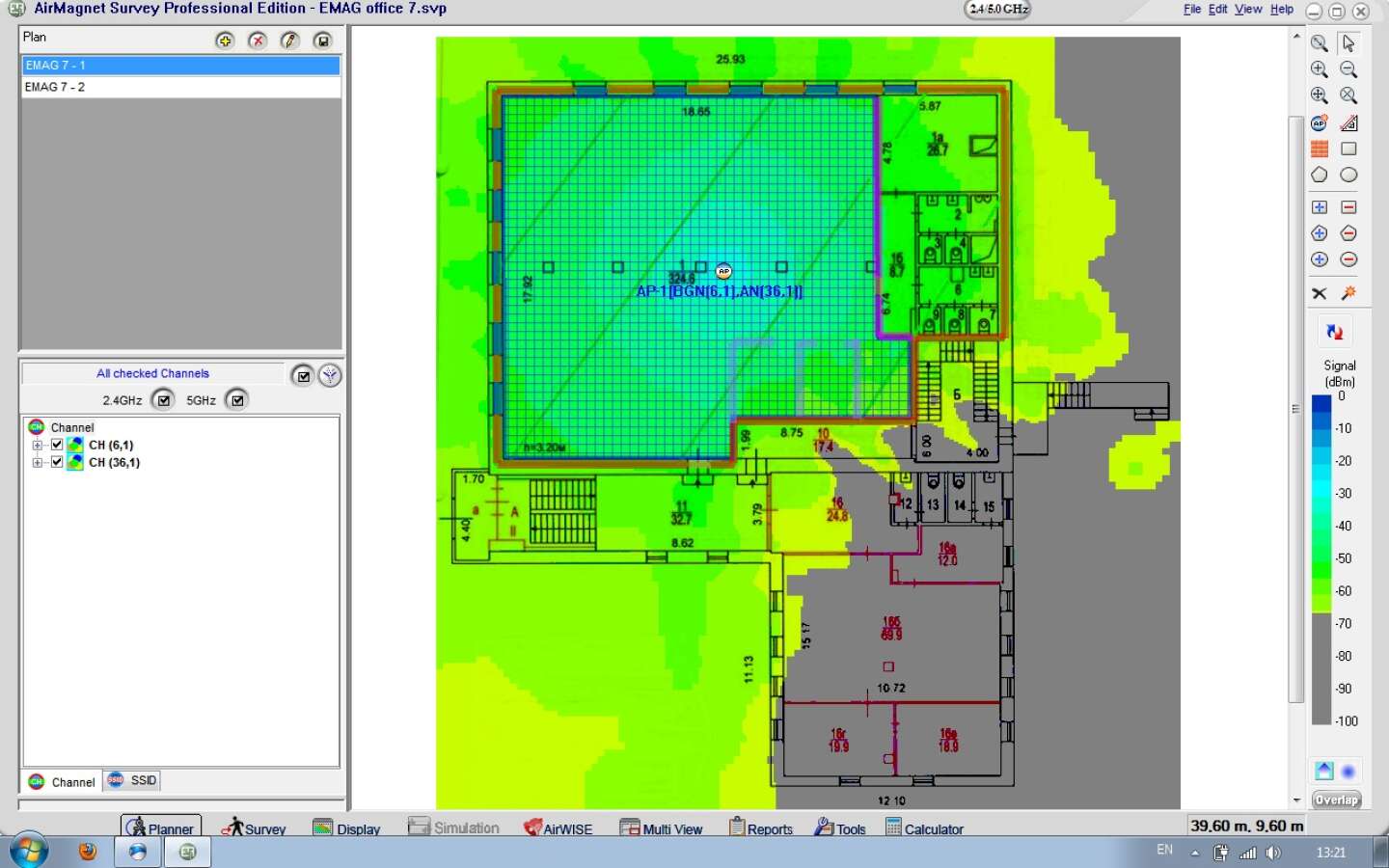Save the plan with the floppy disk icon
Screen dimensions: 1389x868
323,41
